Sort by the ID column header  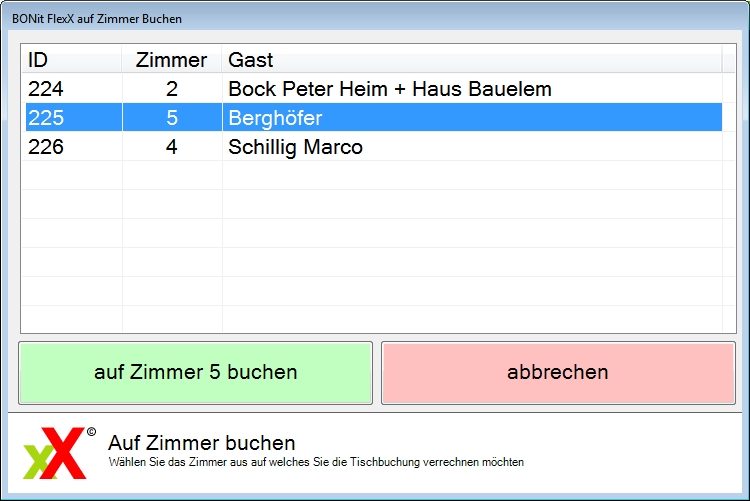(72, 60)
